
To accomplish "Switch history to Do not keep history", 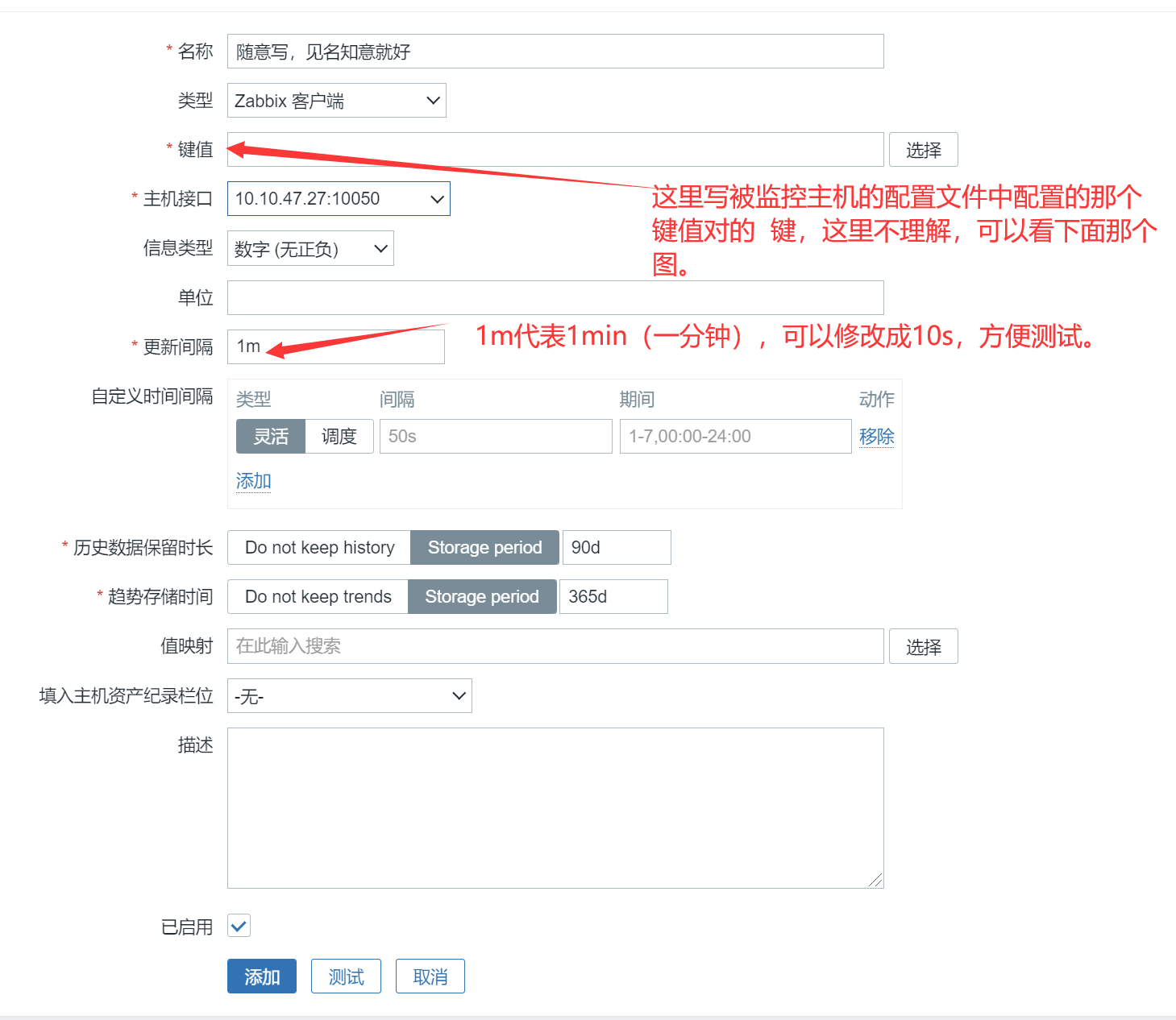I will pyautogui.click(x=319, y=547).
